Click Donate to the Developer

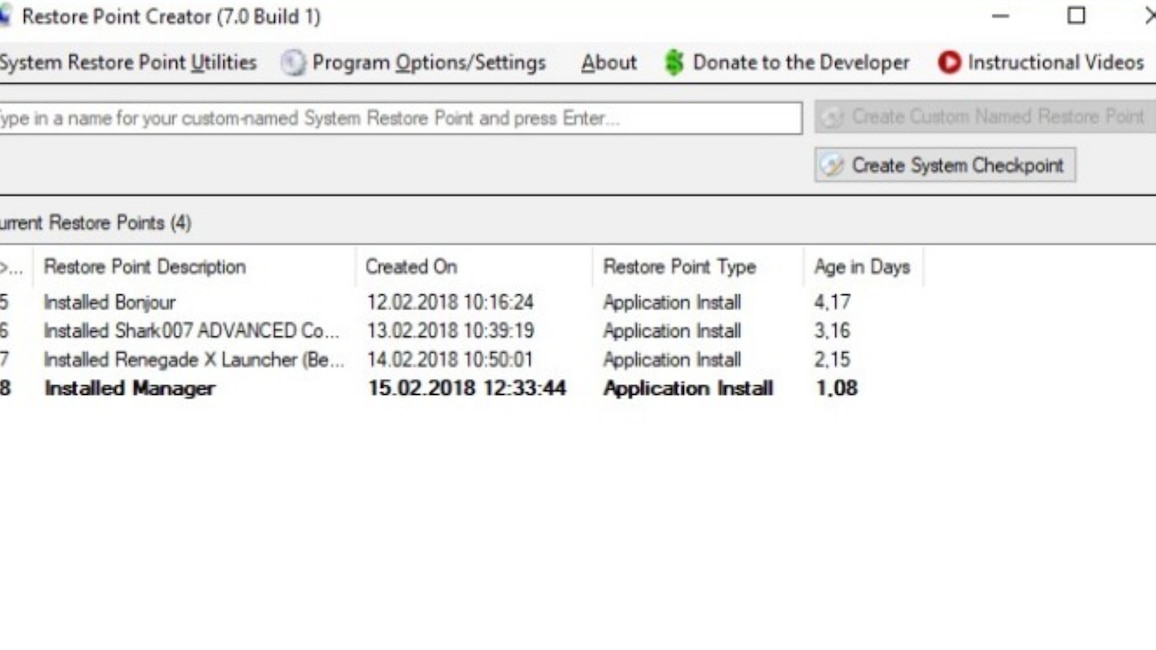(x=800, y=62)
